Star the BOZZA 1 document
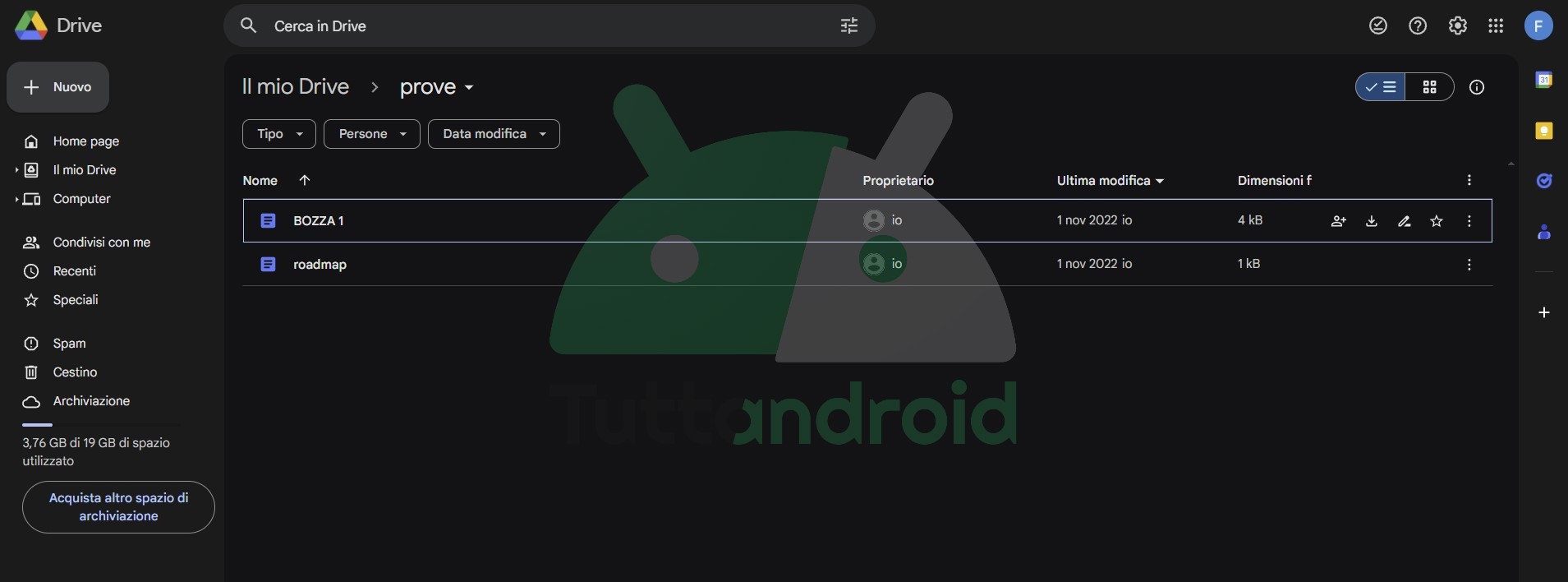This screenshot has width=1568, height=582. pos(1436,221)
